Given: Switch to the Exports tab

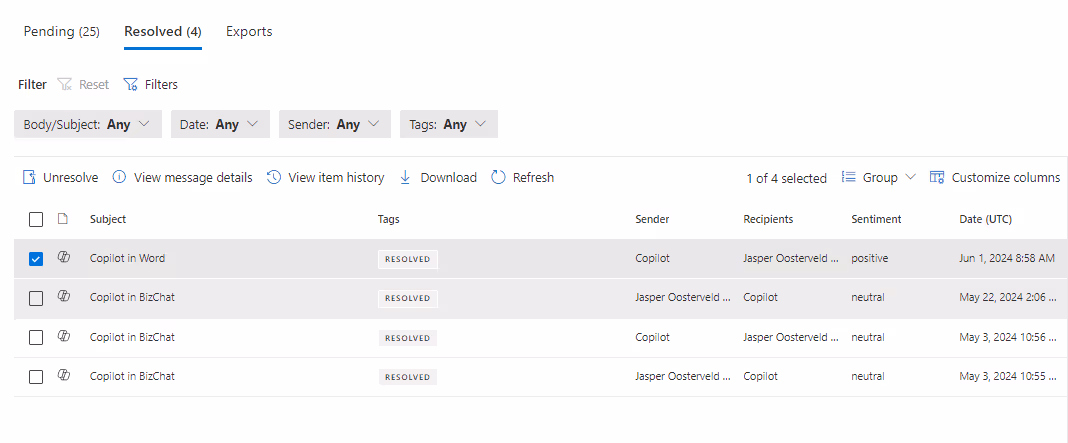Looking at the screenshot, I should 249,31.
